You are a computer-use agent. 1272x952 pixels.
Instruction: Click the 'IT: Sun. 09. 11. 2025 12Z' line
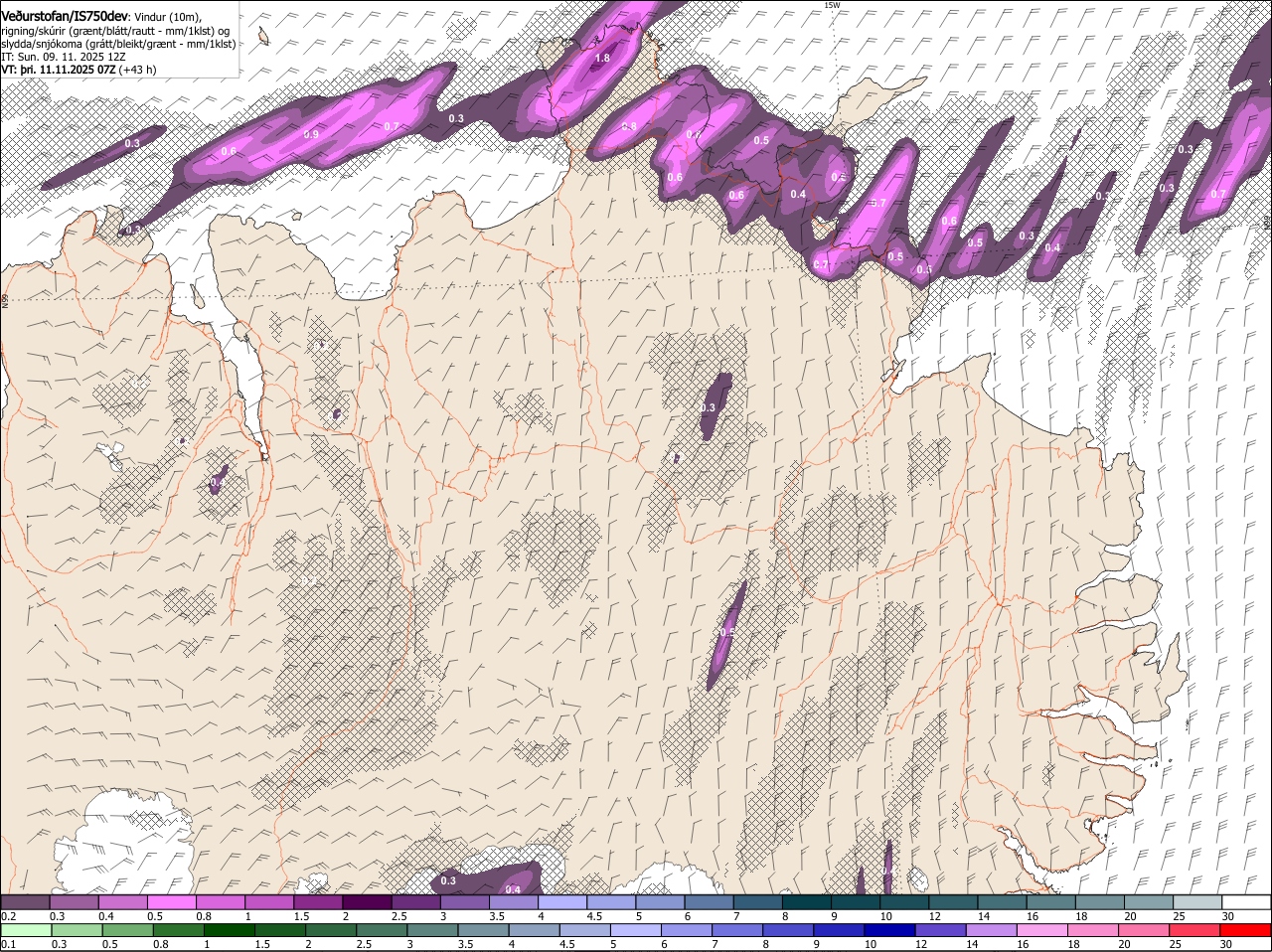coord(64,57)
